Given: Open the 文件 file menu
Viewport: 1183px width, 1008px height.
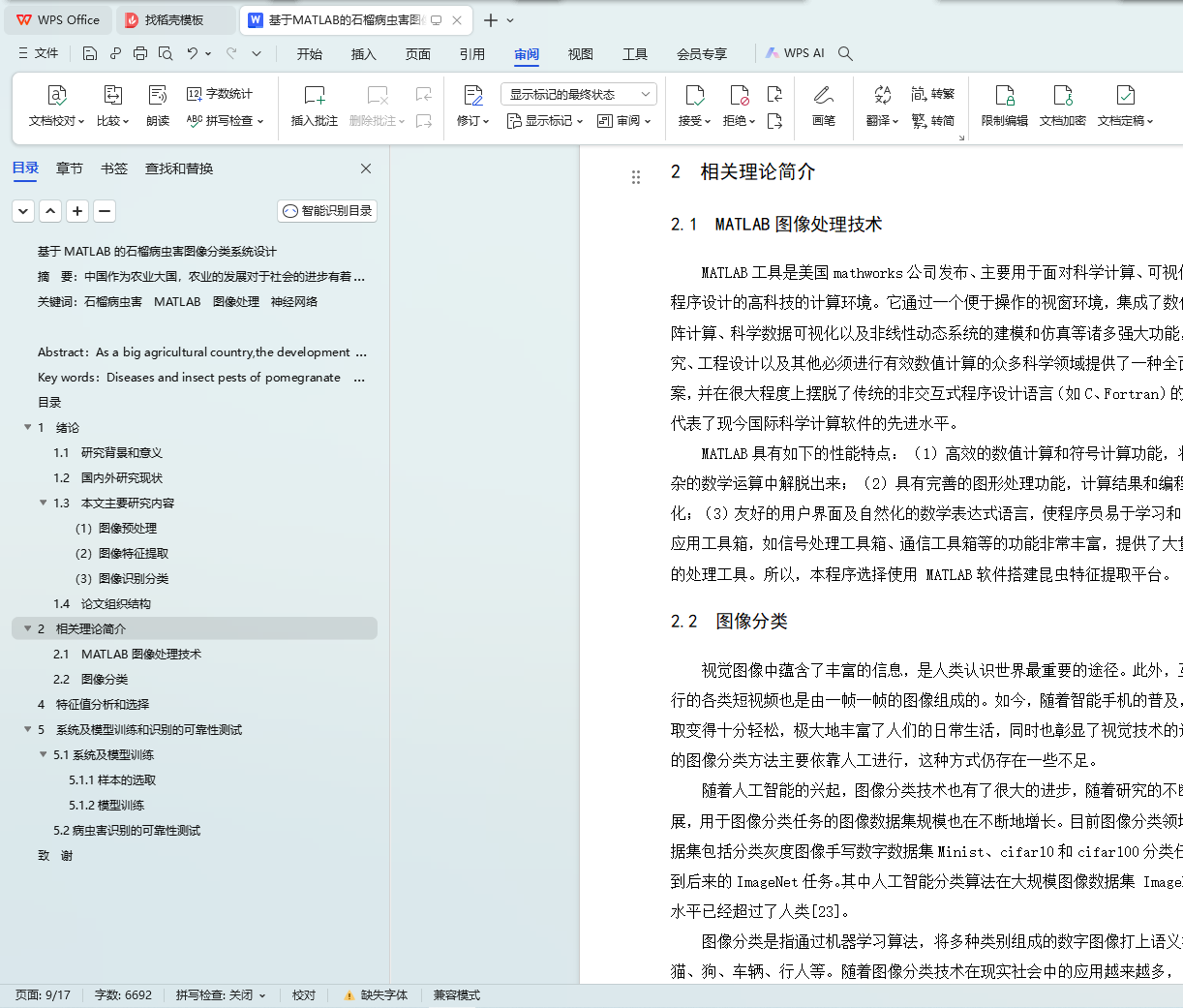Looking at the screenshot, I should 39,53.
